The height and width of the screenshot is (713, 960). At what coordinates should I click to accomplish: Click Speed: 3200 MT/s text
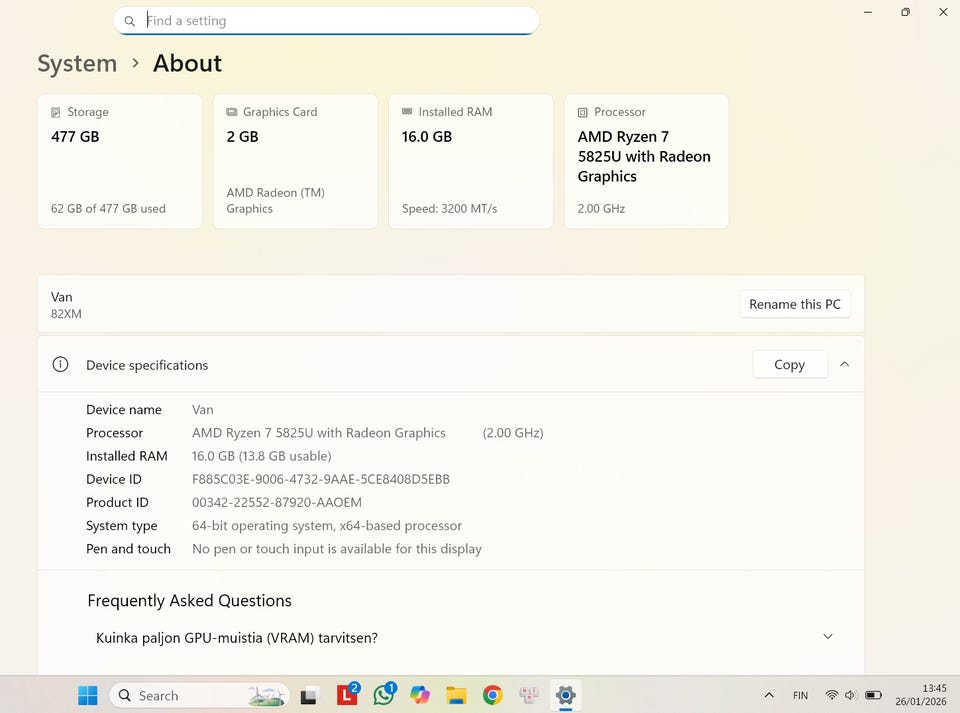449,209
